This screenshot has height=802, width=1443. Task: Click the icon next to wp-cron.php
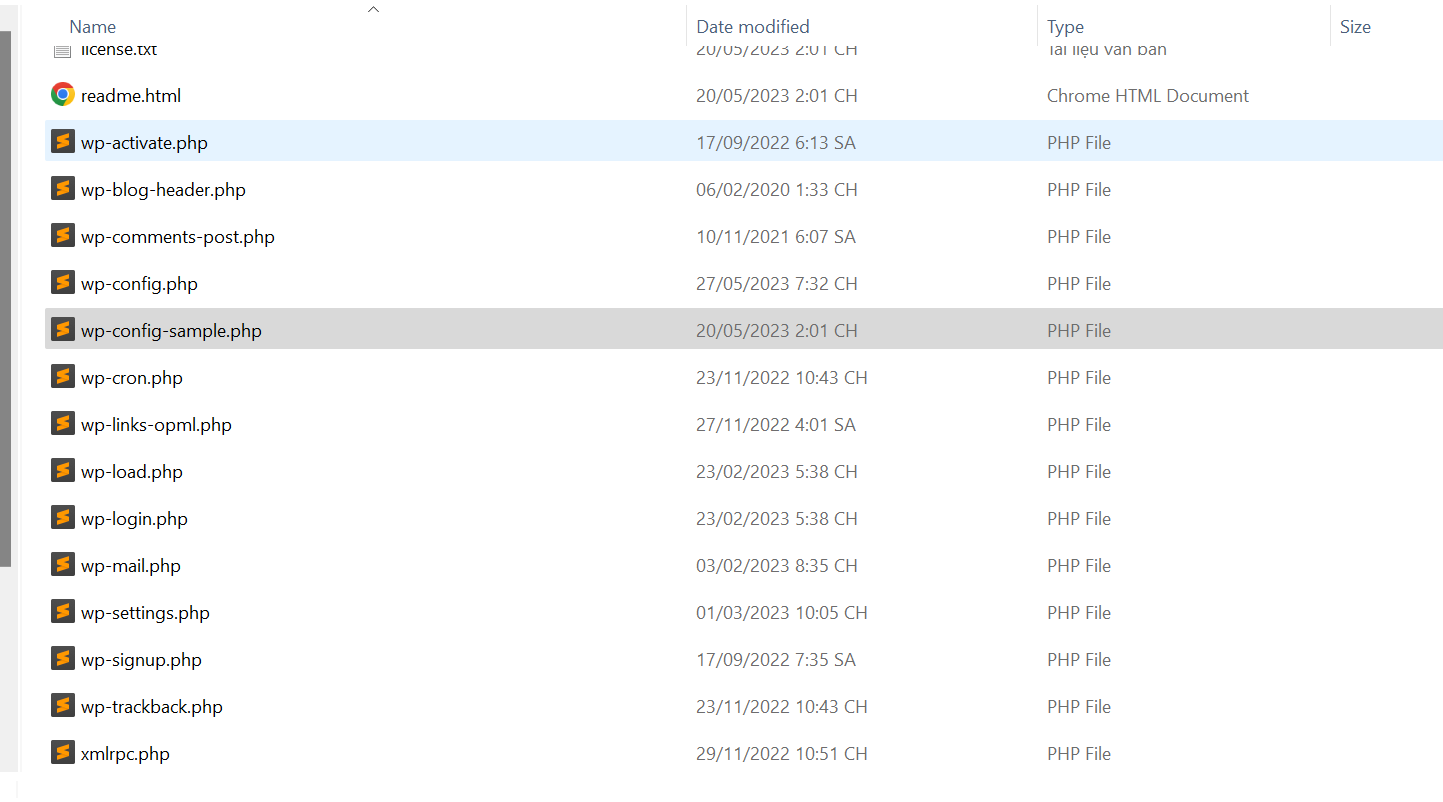pos(62,376)
